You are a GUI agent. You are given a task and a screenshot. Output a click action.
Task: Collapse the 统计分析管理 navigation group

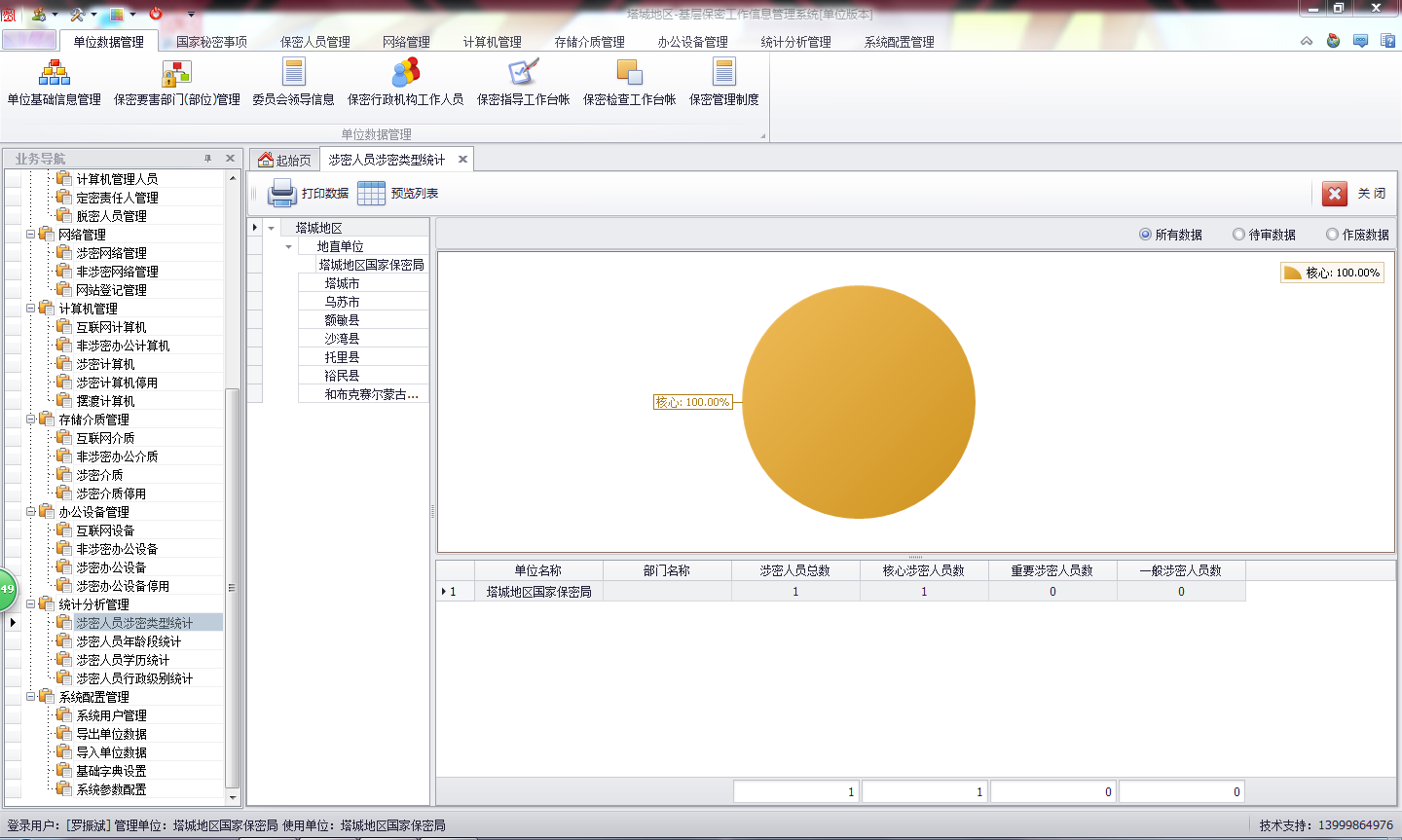tap(30, 604)
